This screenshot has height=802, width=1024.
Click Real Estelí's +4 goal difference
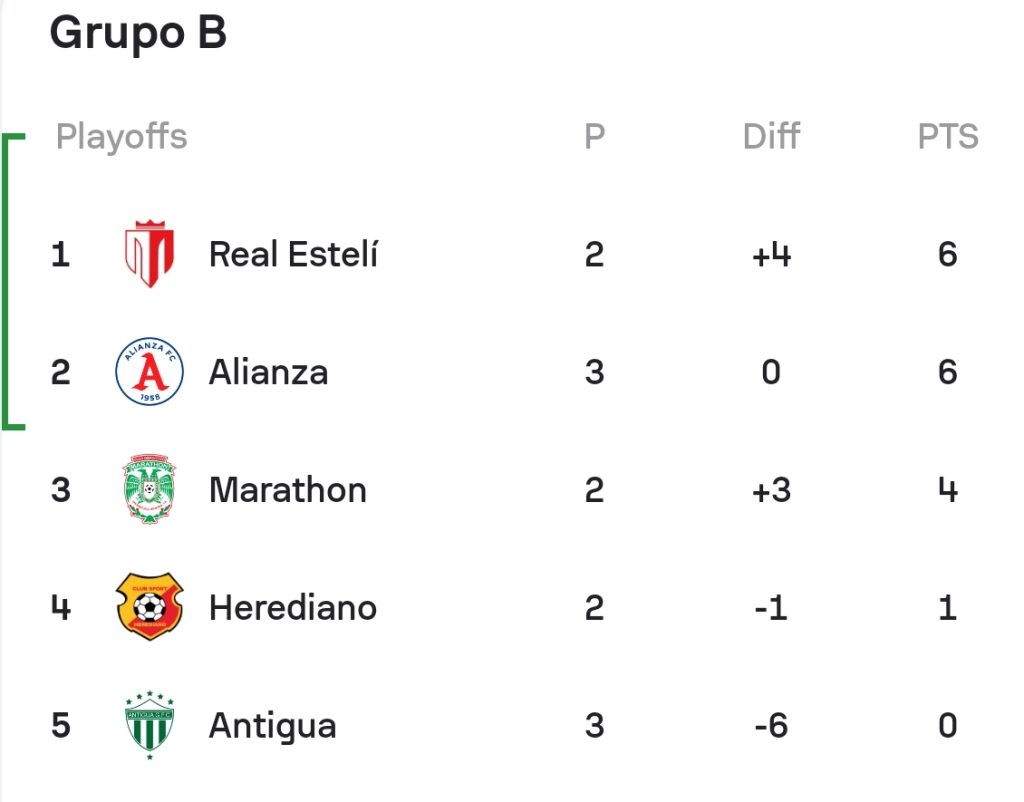[771, 255]
